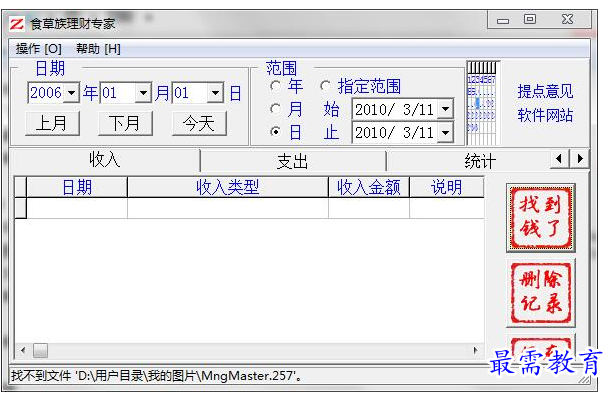Screen dimensions: 611x394
Task: Click the 上月 button
Action: [x=52, y=124]
